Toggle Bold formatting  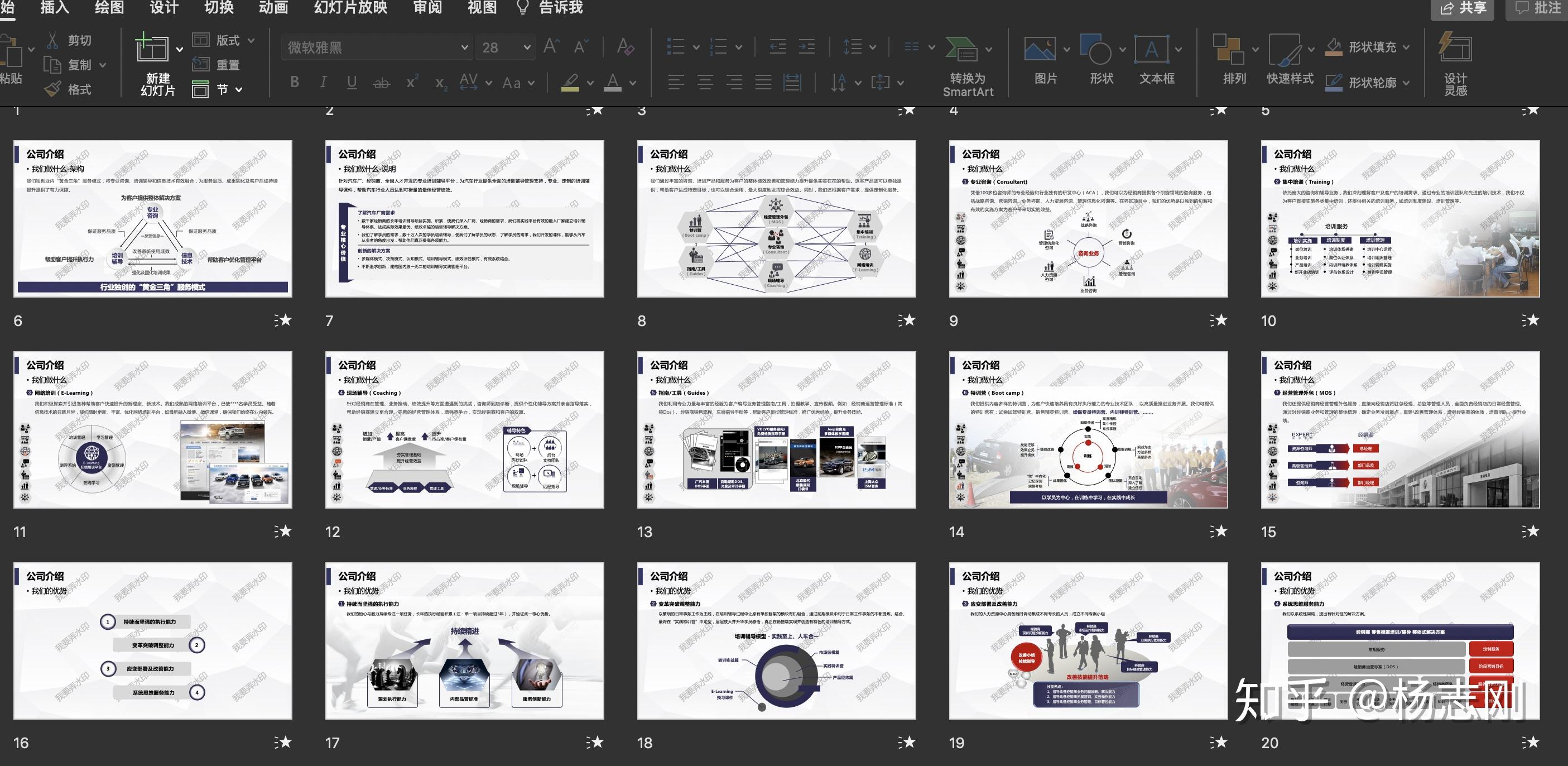pyautogui.click(x=295, y=82)
